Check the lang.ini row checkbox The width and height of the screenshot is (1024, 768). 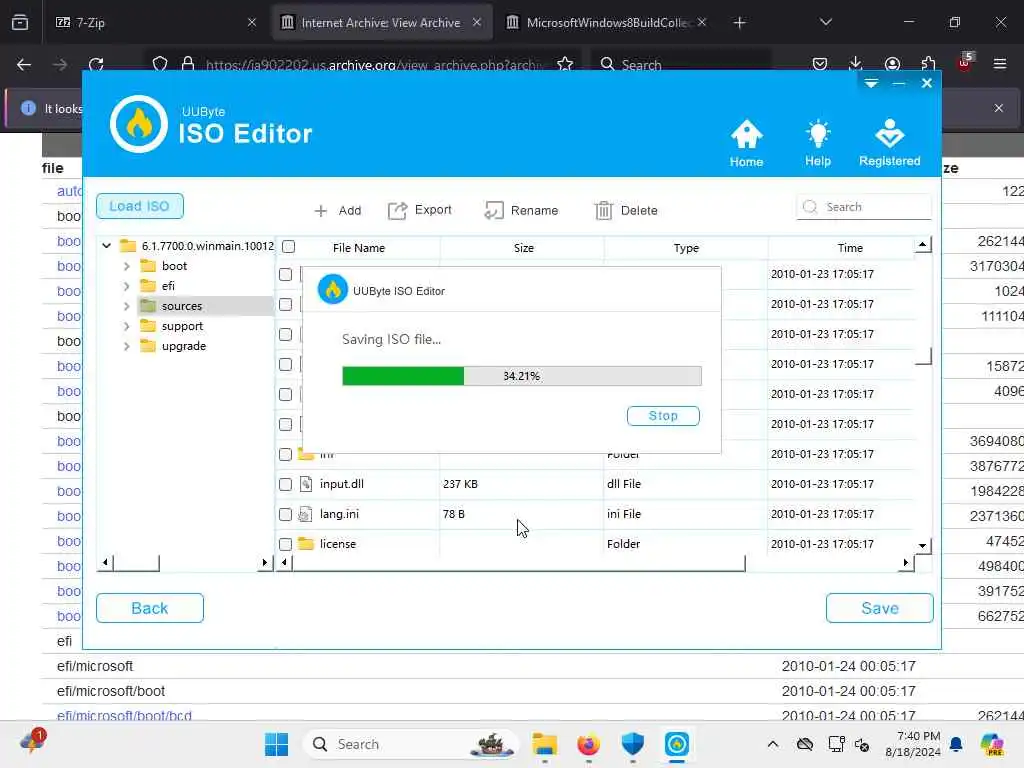point(285,514)
